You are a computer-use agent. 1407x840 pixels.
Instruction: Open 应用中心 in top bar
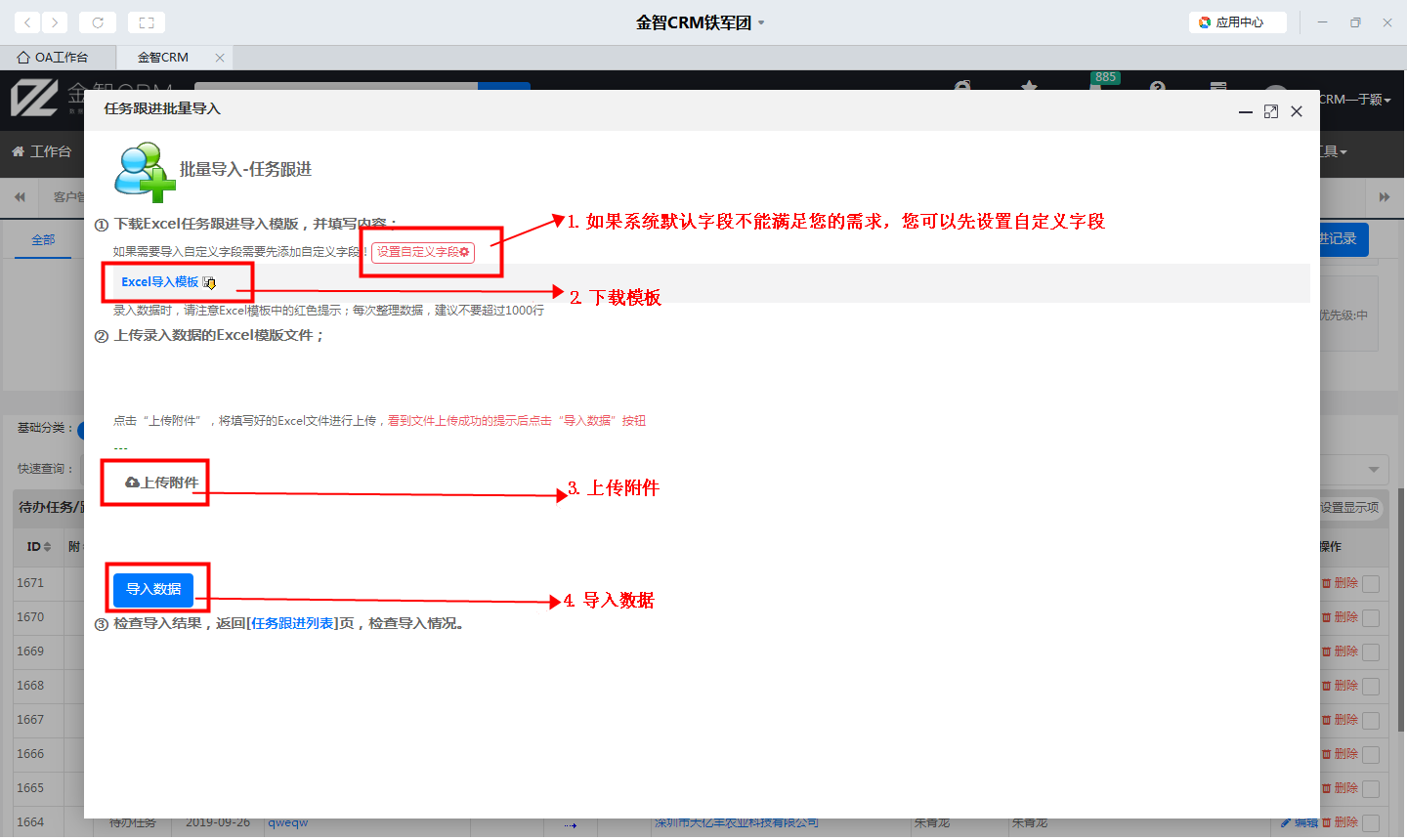point(1238,22)
